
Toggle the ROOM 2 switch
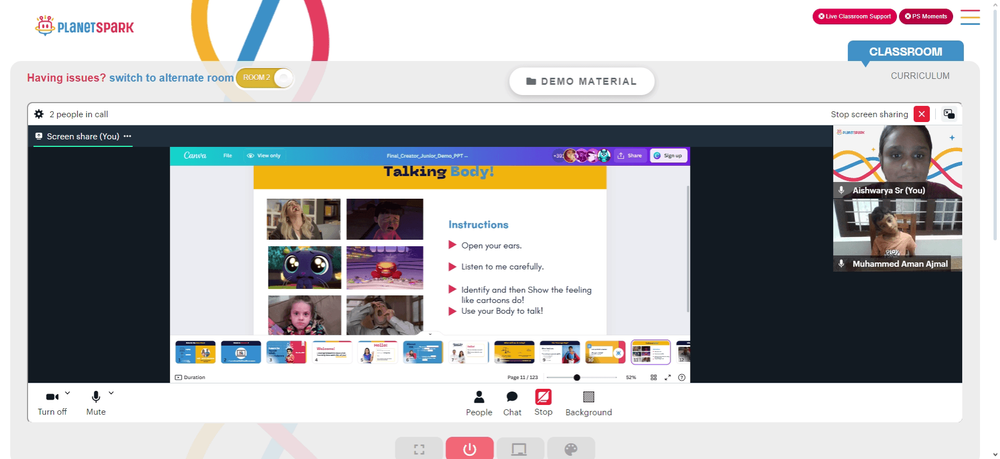(265, 78)
